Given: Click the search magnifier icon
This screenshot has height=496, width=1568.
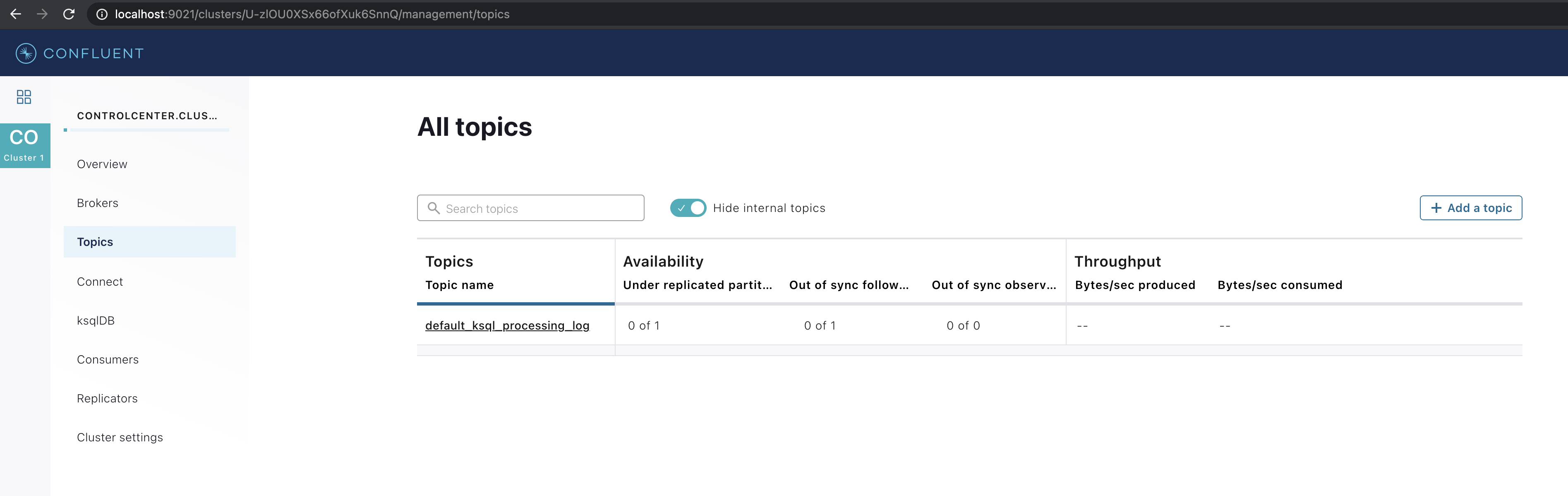Looking at the screenshot, I should coord(434,208).
